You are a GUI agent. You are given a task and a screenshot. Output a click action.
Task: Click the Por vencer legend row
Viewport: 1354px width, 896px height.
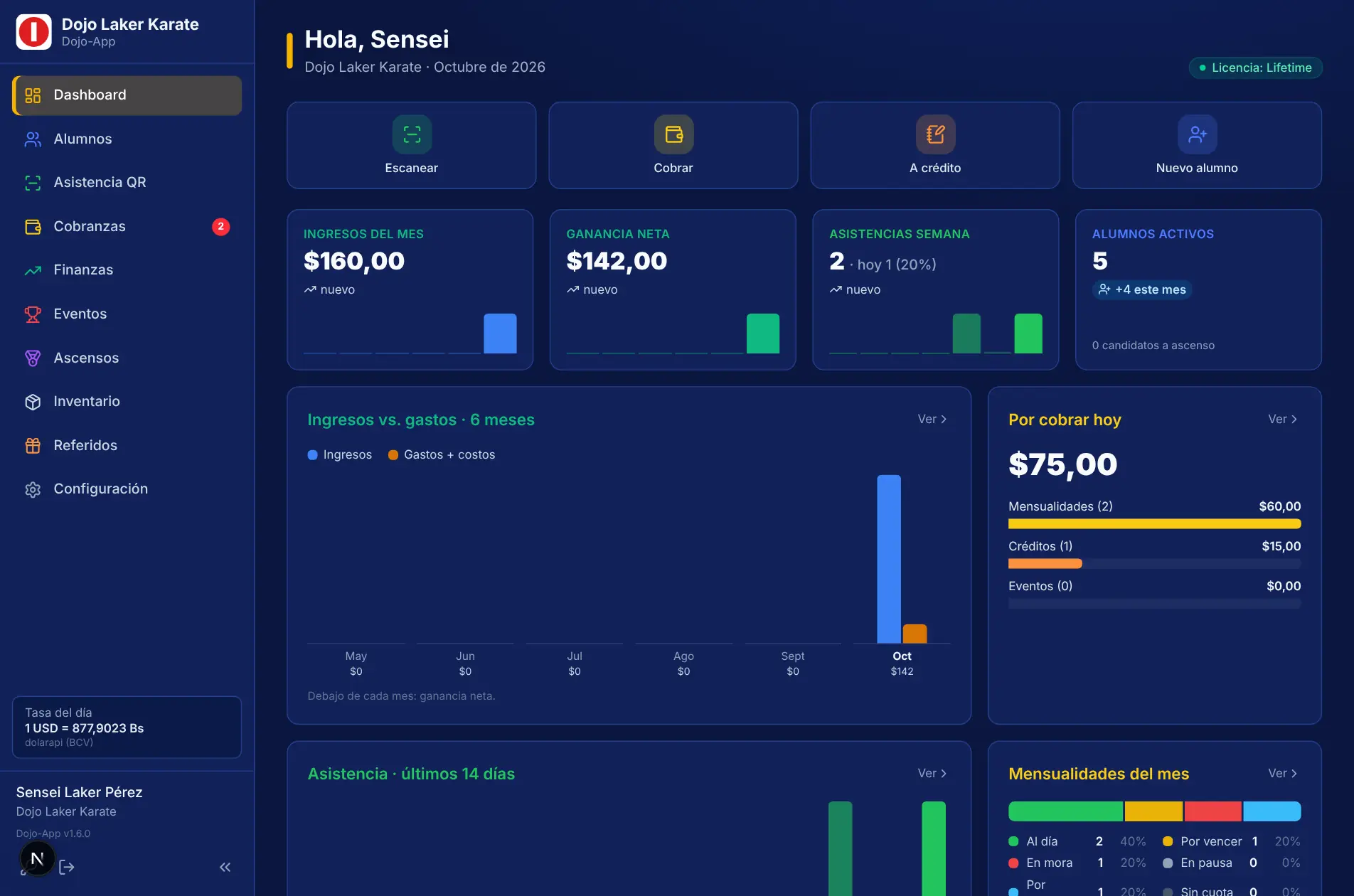(x=1231, y=841)
